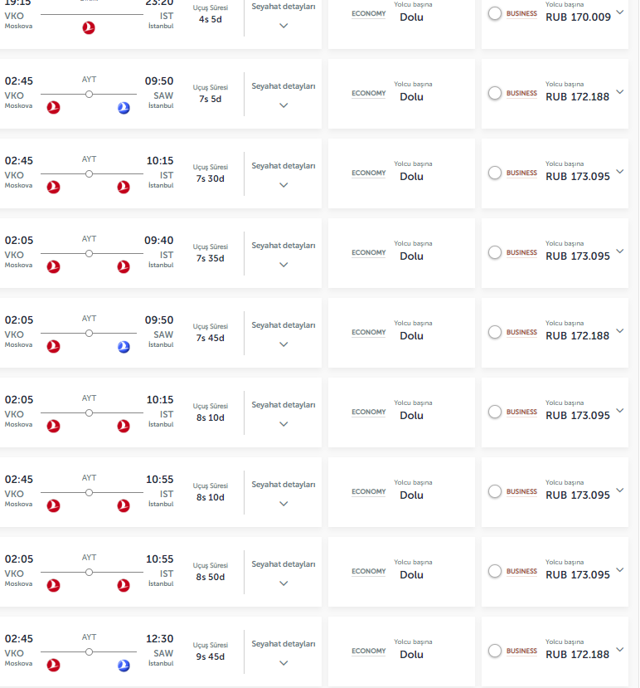Click the departure Turkish Airlines logo on the 7s 35d flight
Screen dimensions: 640x688
[x=54, y=267]
